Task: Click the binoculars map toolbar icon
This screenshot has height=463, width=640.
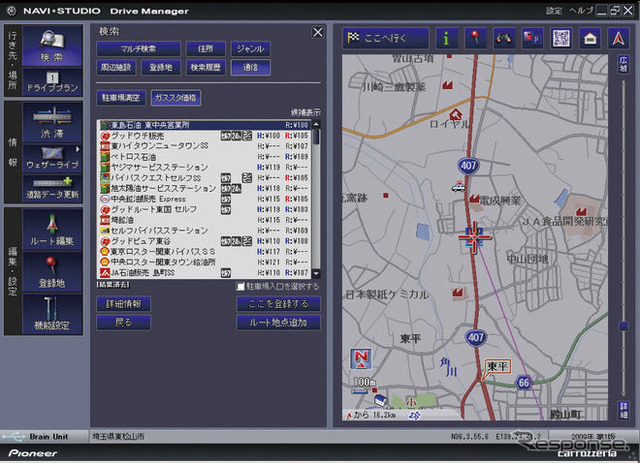Action: pyautogui.click(x=504, y=39)
